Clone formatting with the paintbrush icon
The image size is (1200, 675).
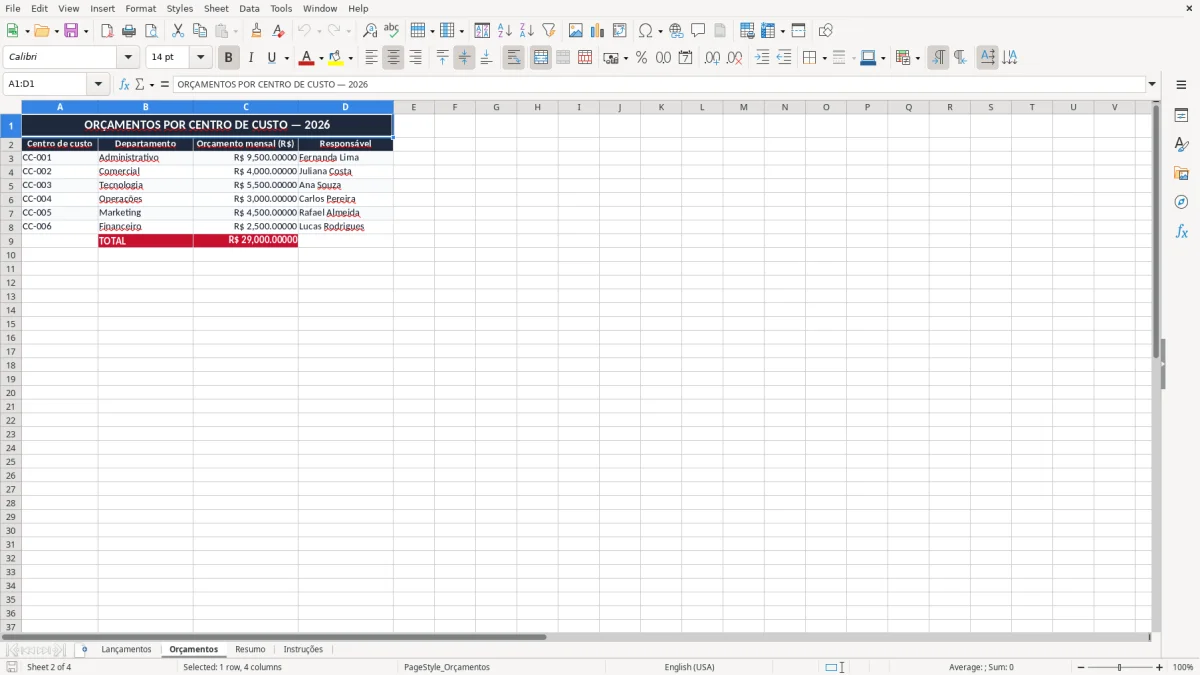pyautogui.click(x=257, y=31)
